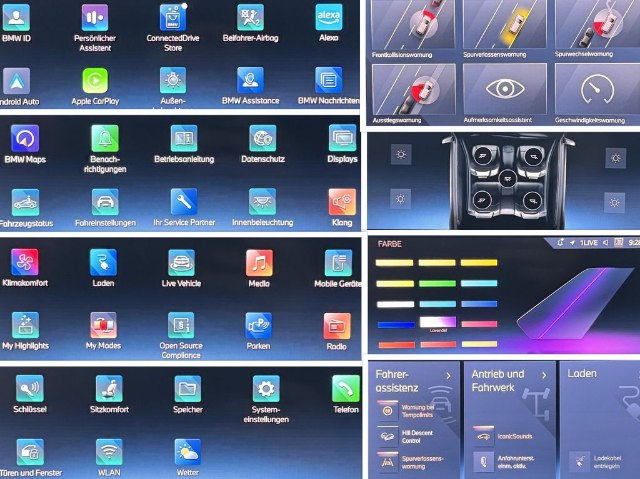
Task: Toggle Warnung bei Tempolimits
Action: 387,409
